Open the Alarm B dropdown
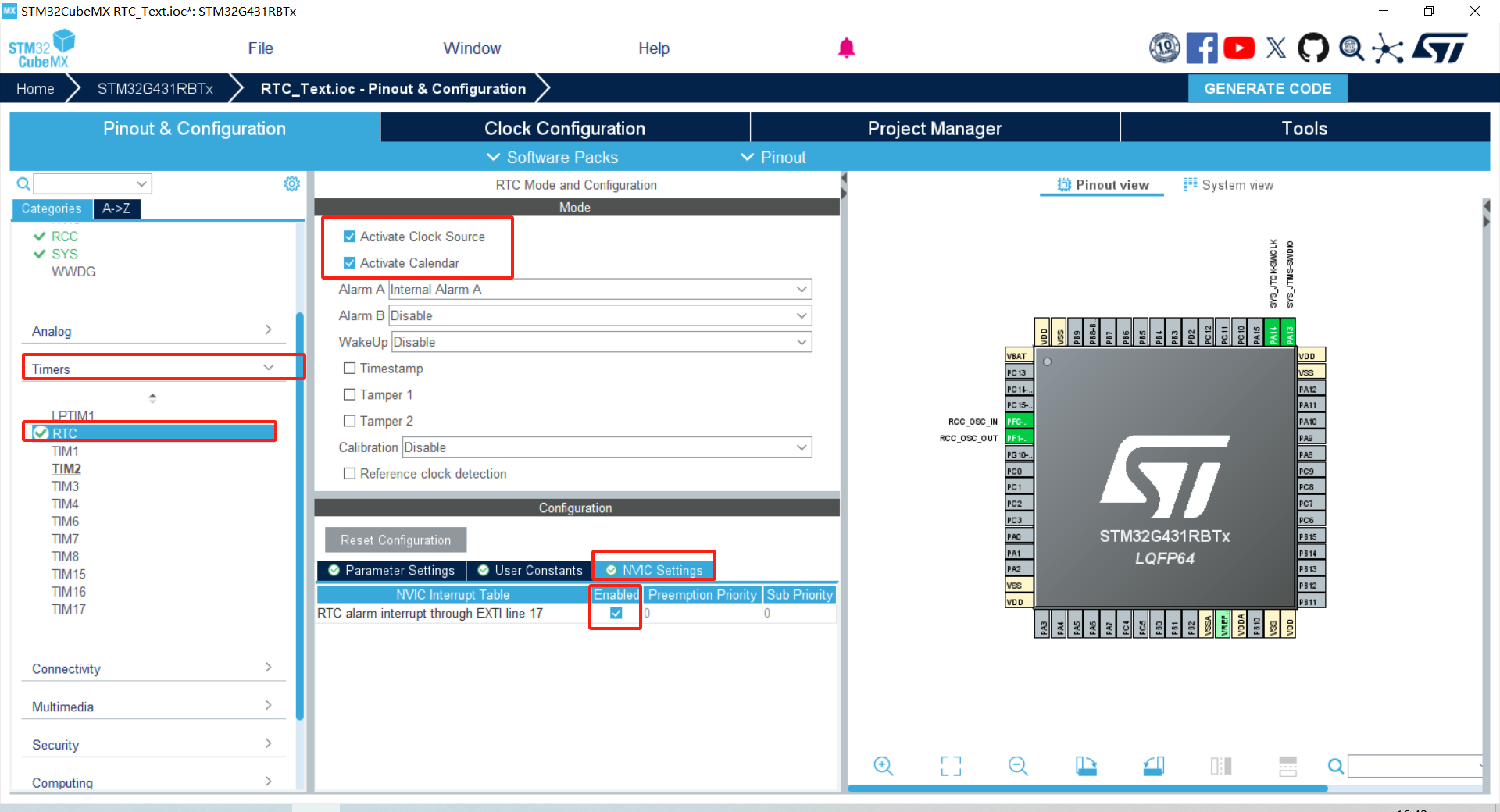This screenshot has height=812, width=1500. click(600, 315)
